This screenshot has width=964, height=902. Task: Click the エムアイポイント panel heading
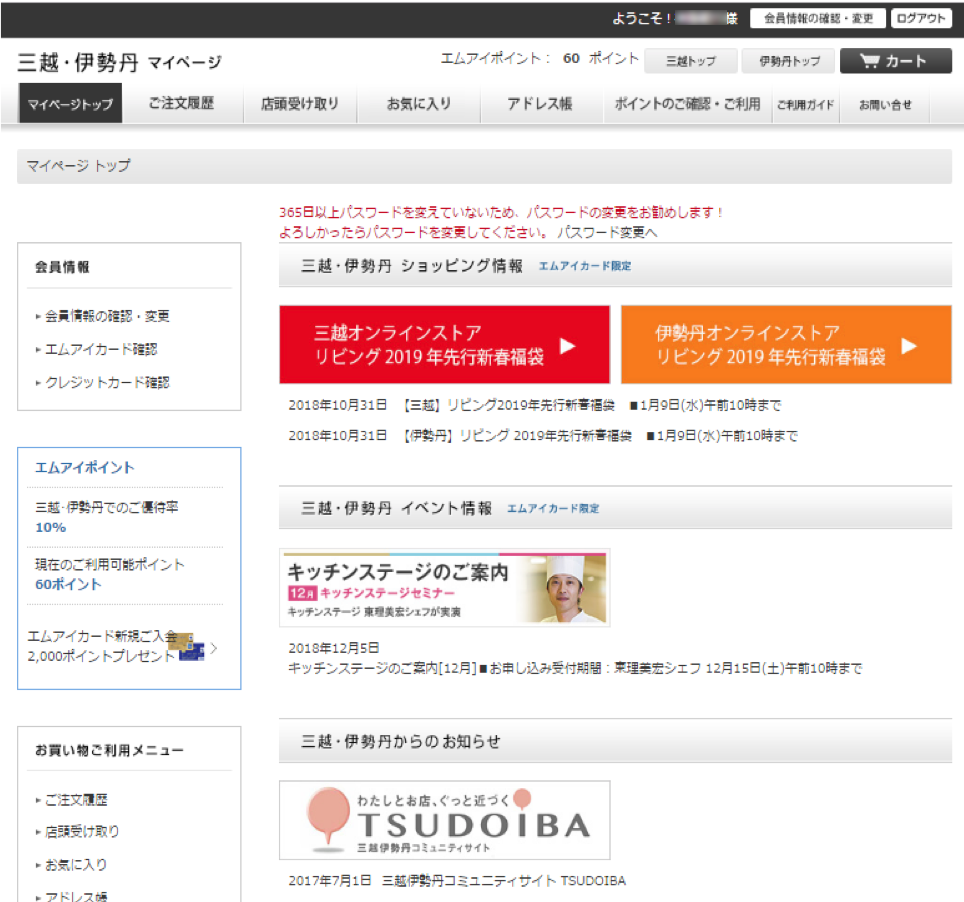click(85, 467)
